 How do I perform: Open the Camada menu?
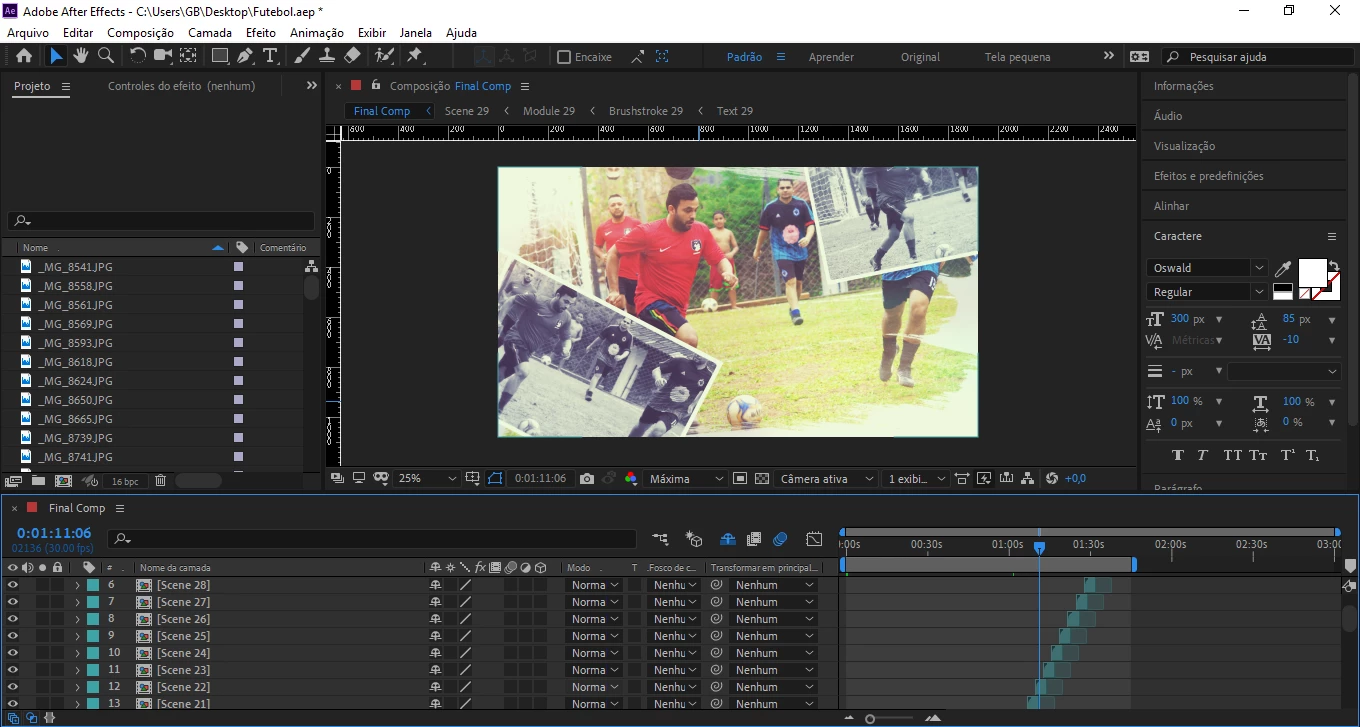pos(210,33)
